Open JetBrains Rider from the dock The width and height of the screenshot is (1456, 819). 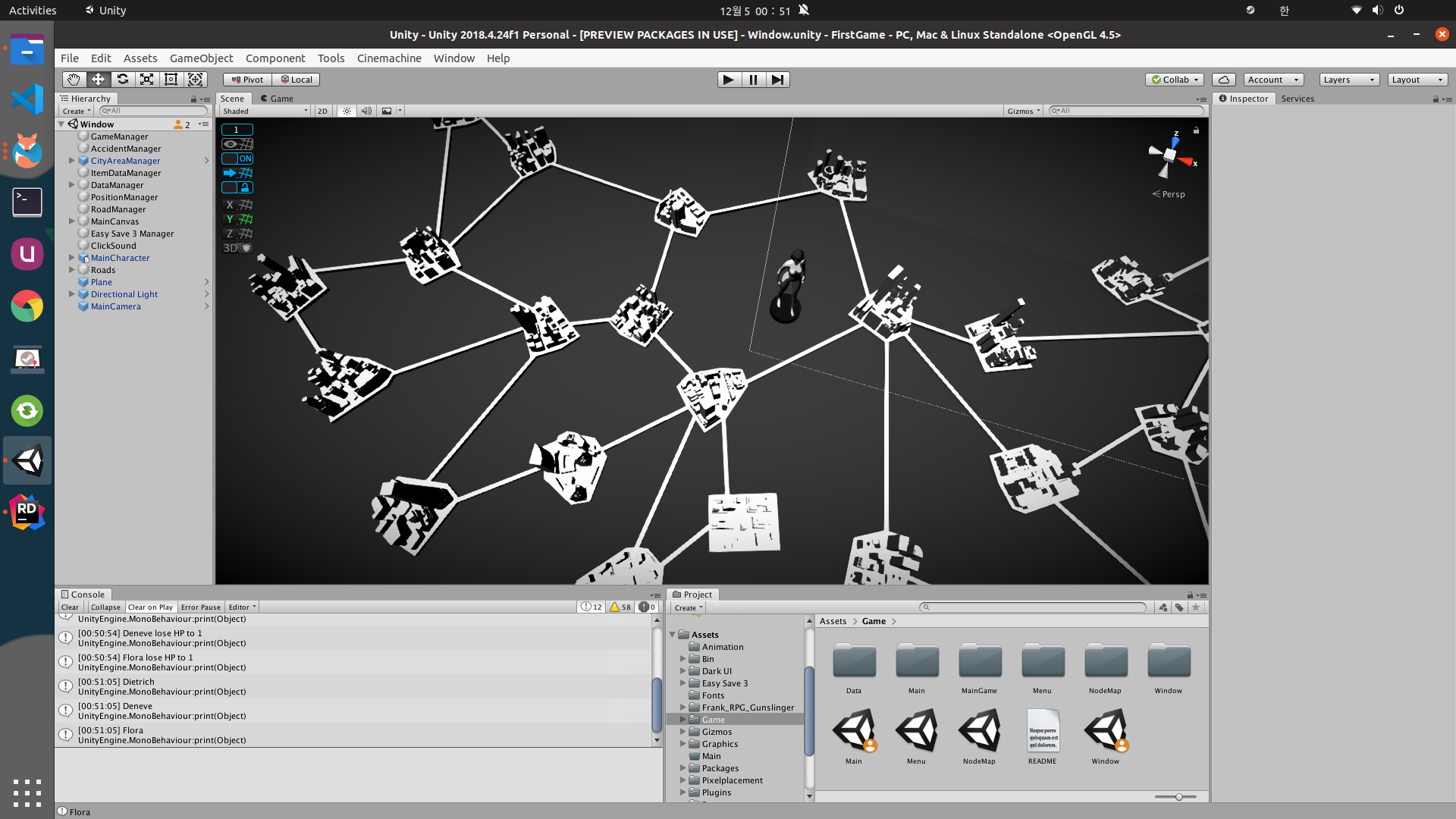coord(27,512)
